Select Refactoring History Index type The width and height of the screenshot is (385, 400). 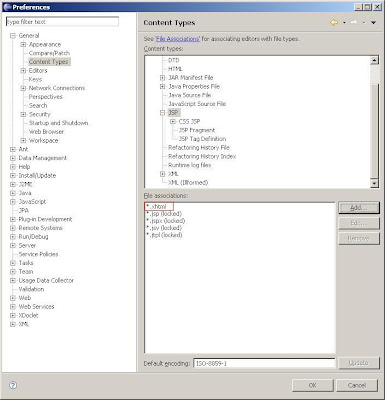click(x=202, y=156)
